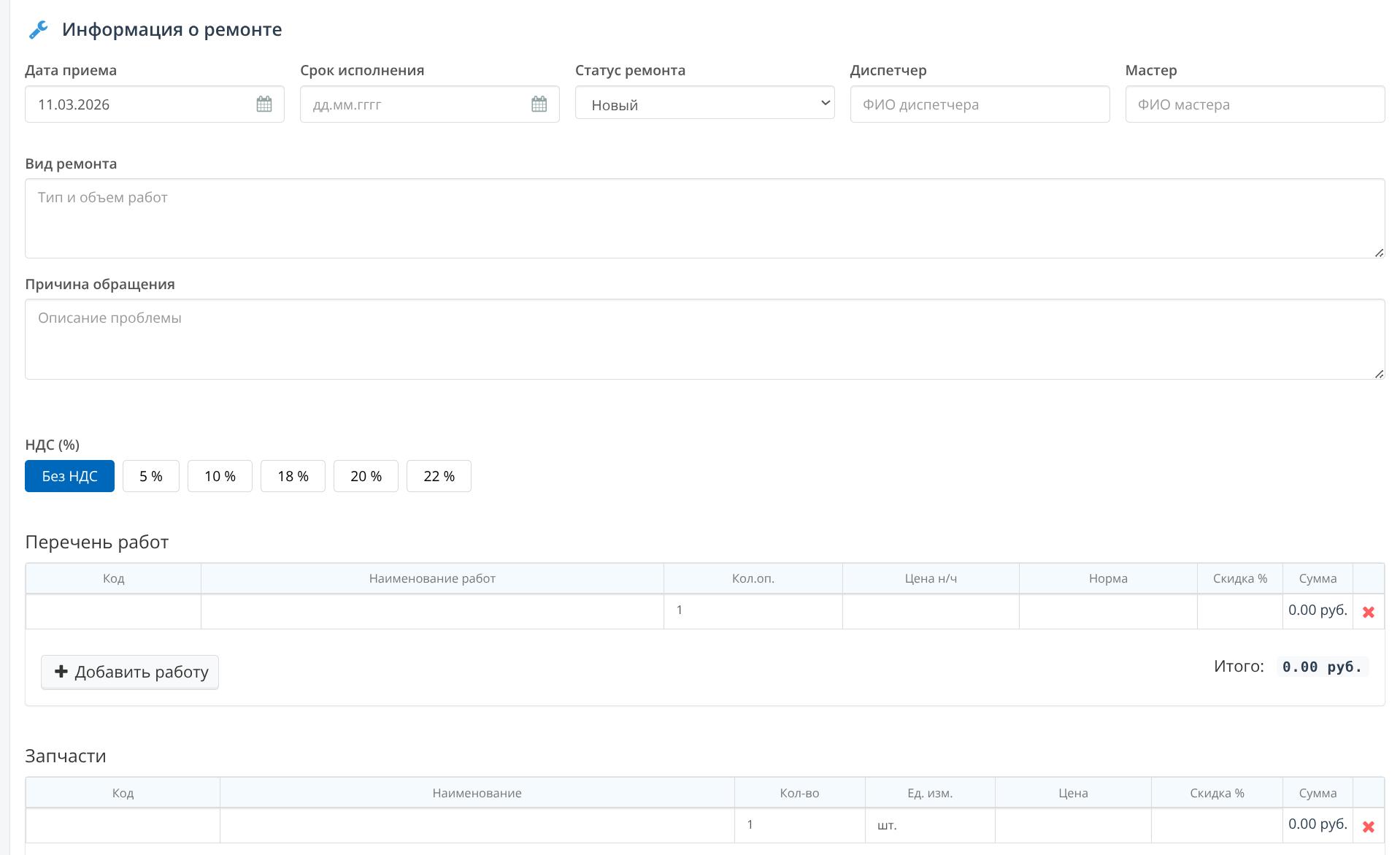Select the Без НДС tax option
Screen dimensions: 1400x855
coord(69,476)
